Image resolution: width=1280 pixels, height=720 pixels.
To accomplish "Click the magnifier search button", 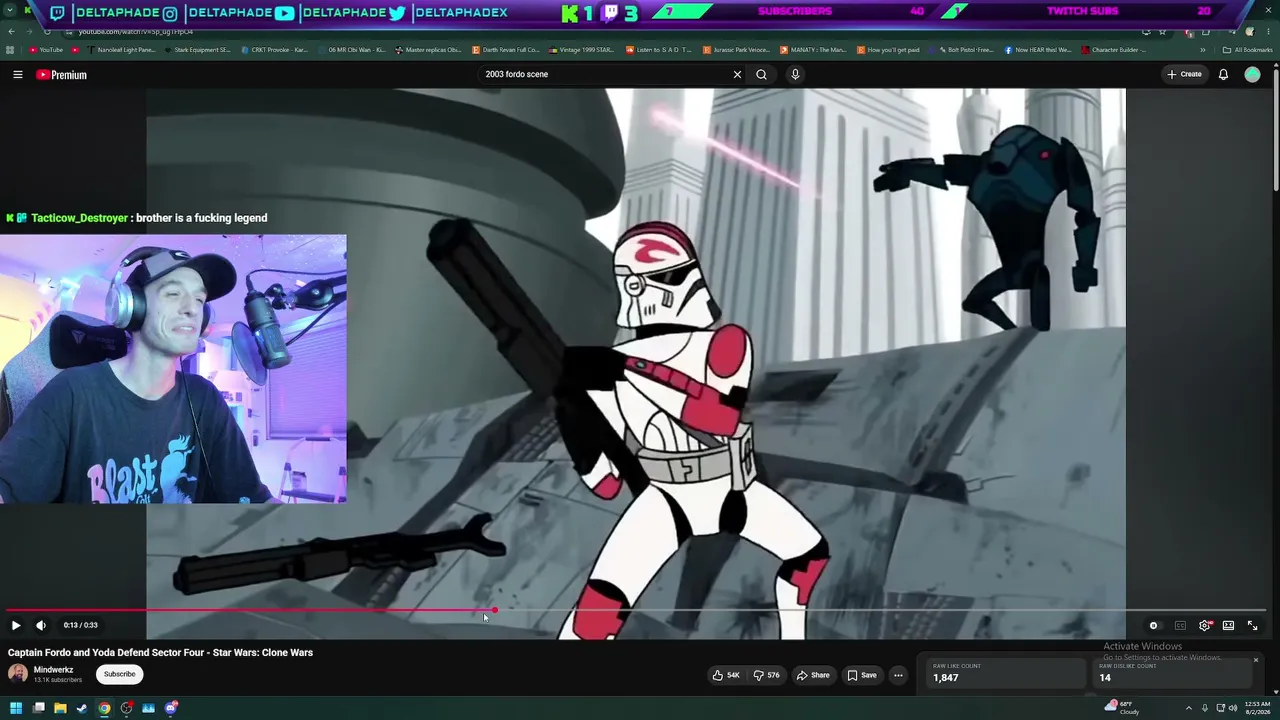I will (x=761, y=74).
